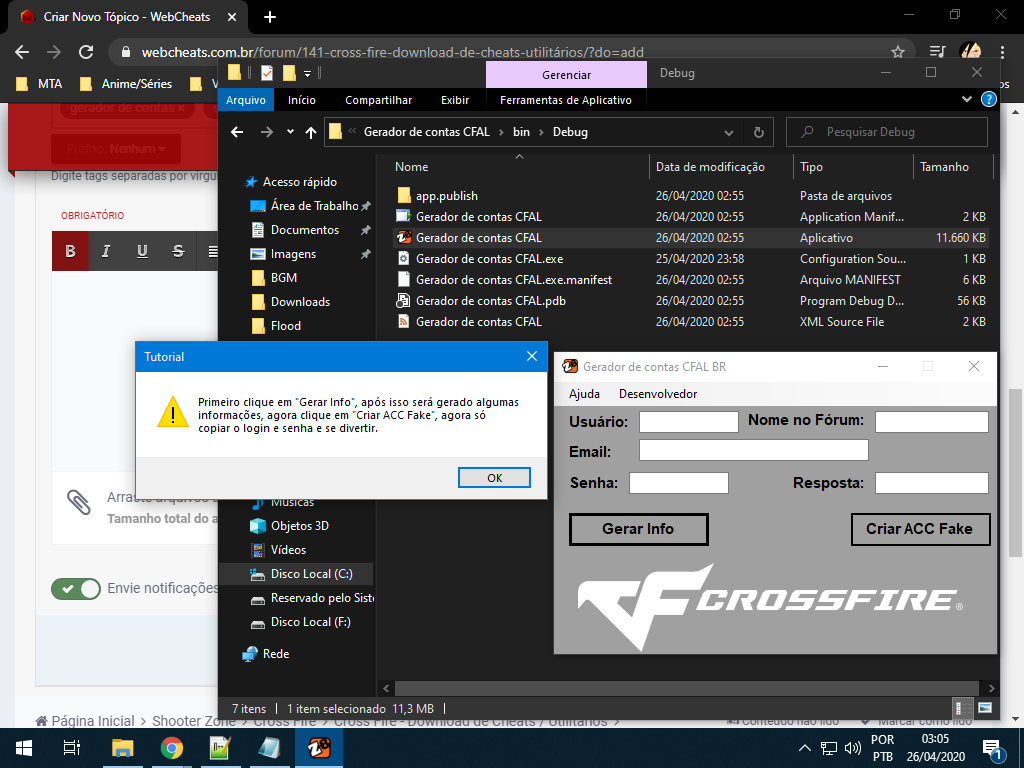1024x768 pixels.
Task: Reload the WebCheats page in Chrome
Action: click(86, 52)
